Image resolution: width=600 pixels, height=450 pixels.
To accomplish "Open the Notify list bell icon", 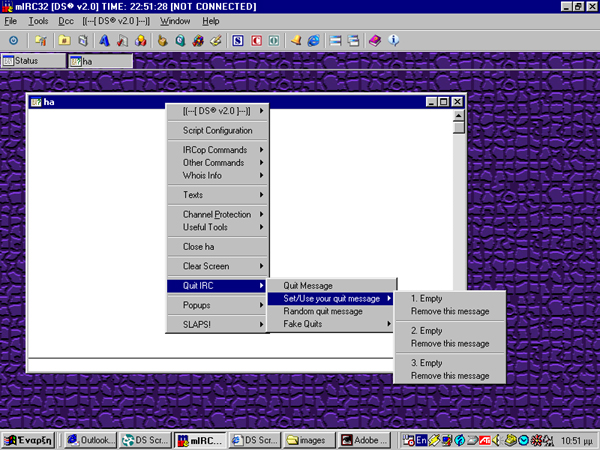I will click(295, 40).
